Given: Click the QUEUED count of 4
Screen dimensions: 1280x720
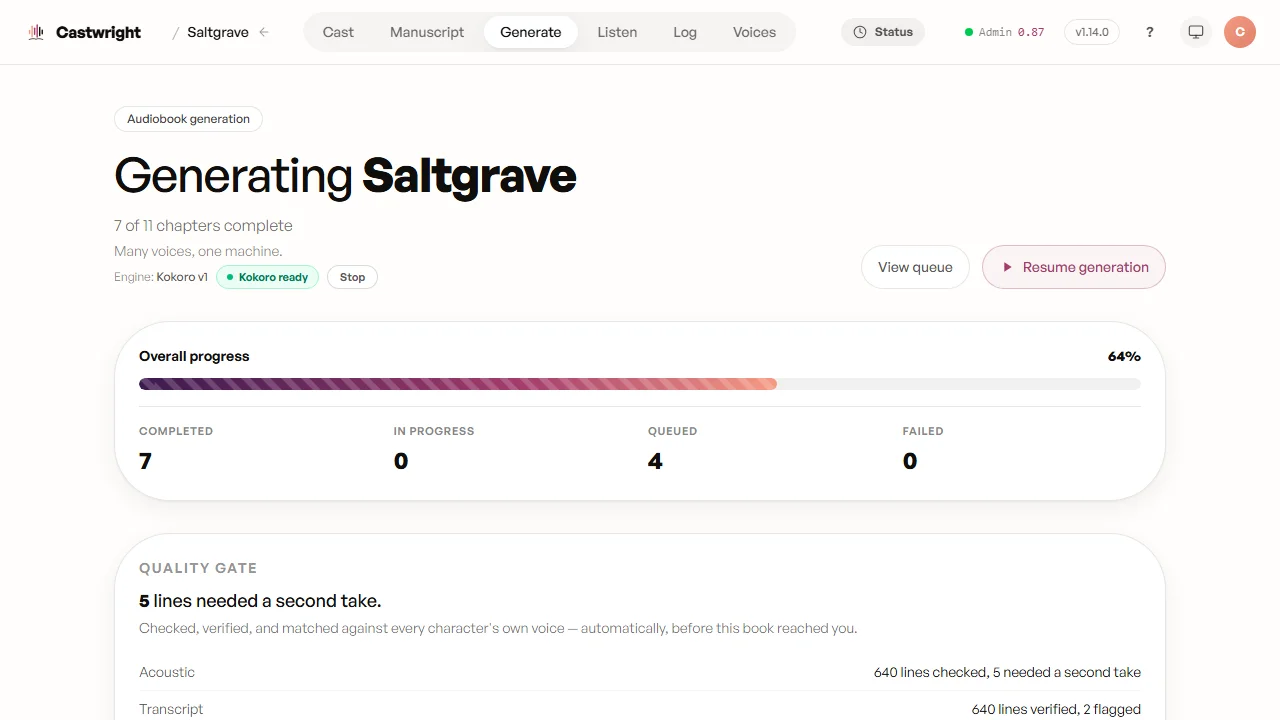Looking at the screenshot, I should click(x=655, y=461).
